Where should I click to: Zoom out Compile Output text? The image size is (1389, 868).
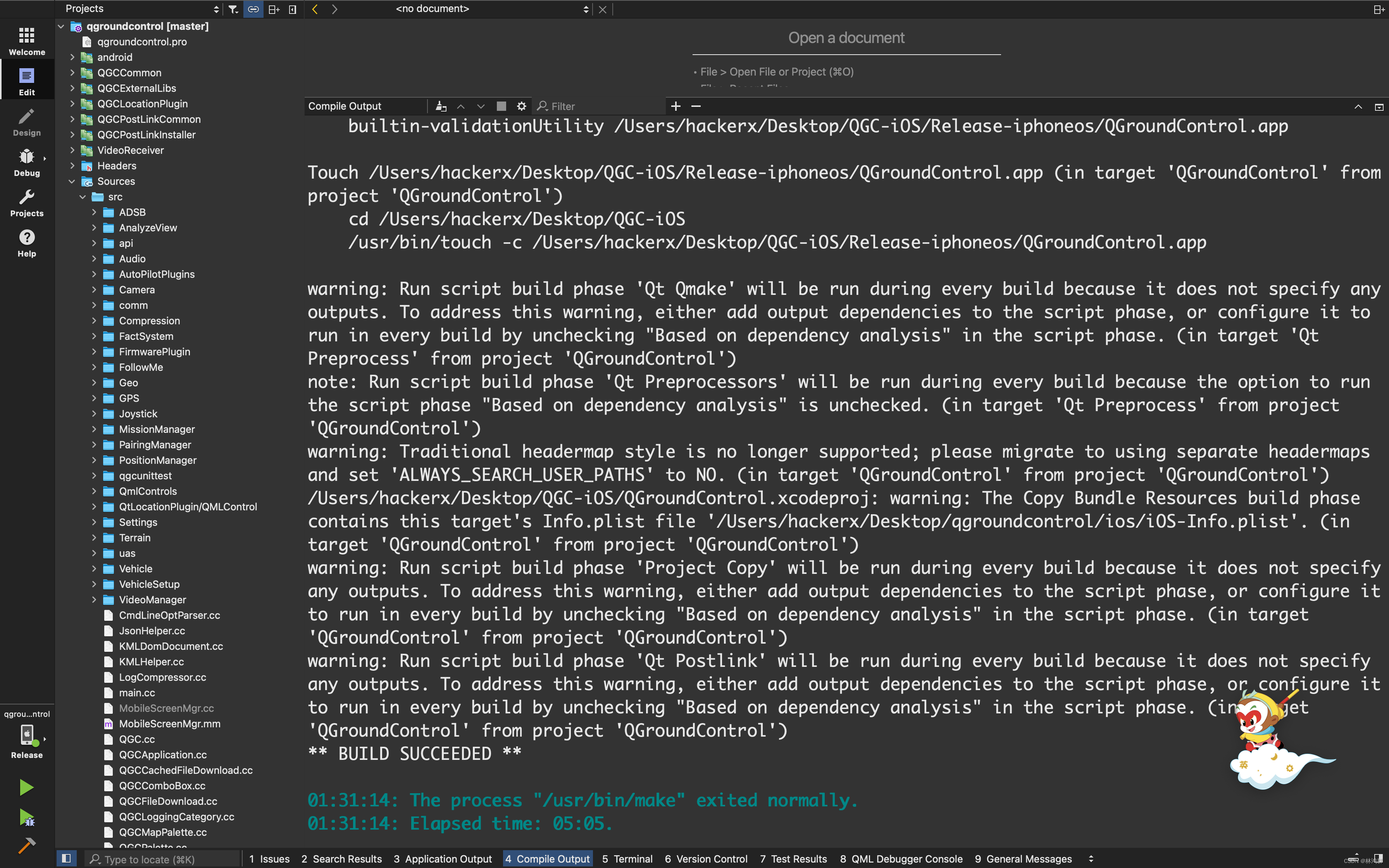click(696, 106)
